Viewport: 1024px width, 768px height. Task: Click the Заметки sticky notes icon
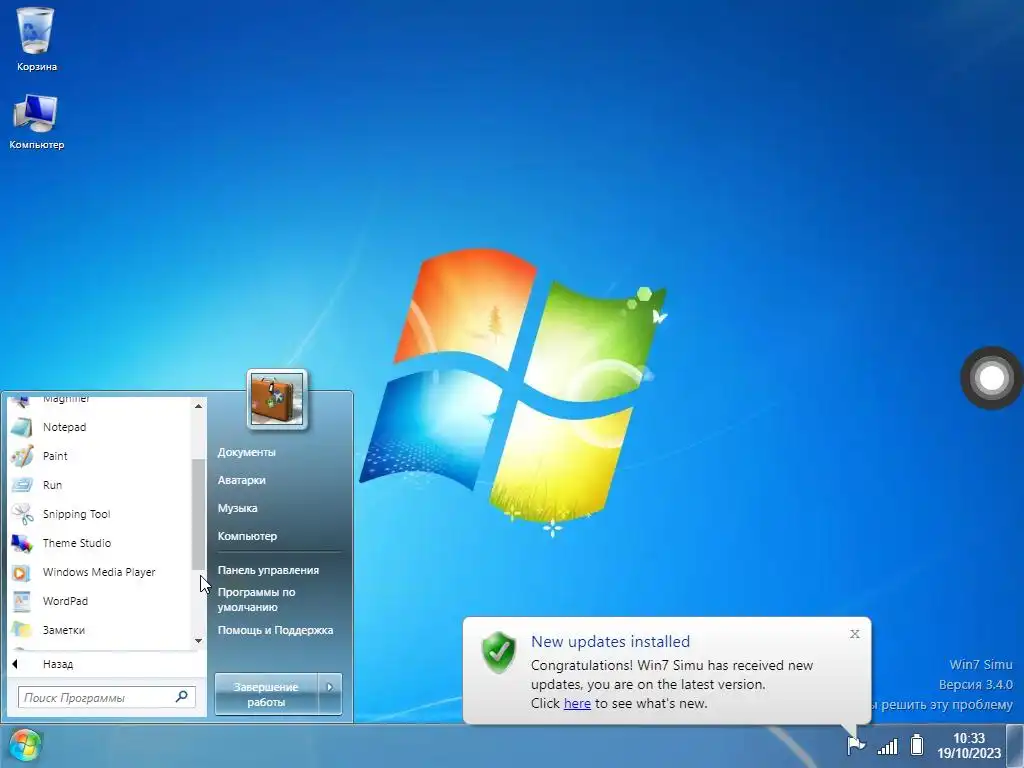click(22, 630)
